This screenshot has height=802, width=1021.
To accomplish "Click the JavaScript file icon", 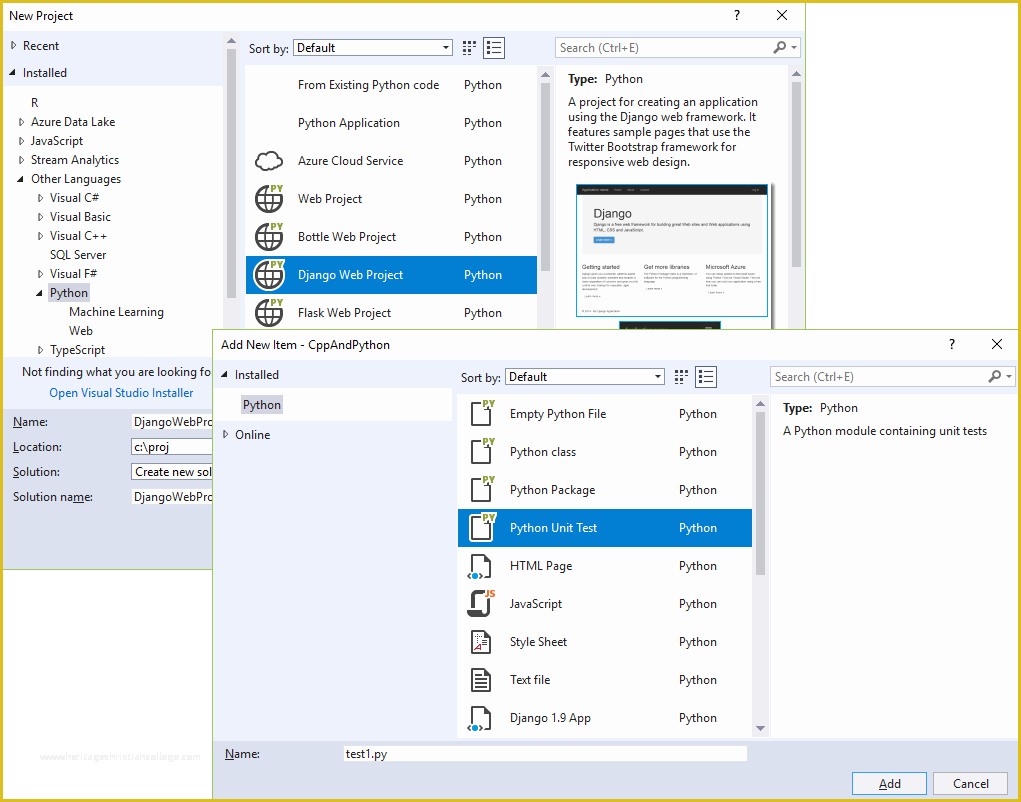I will tap(481, 603).
